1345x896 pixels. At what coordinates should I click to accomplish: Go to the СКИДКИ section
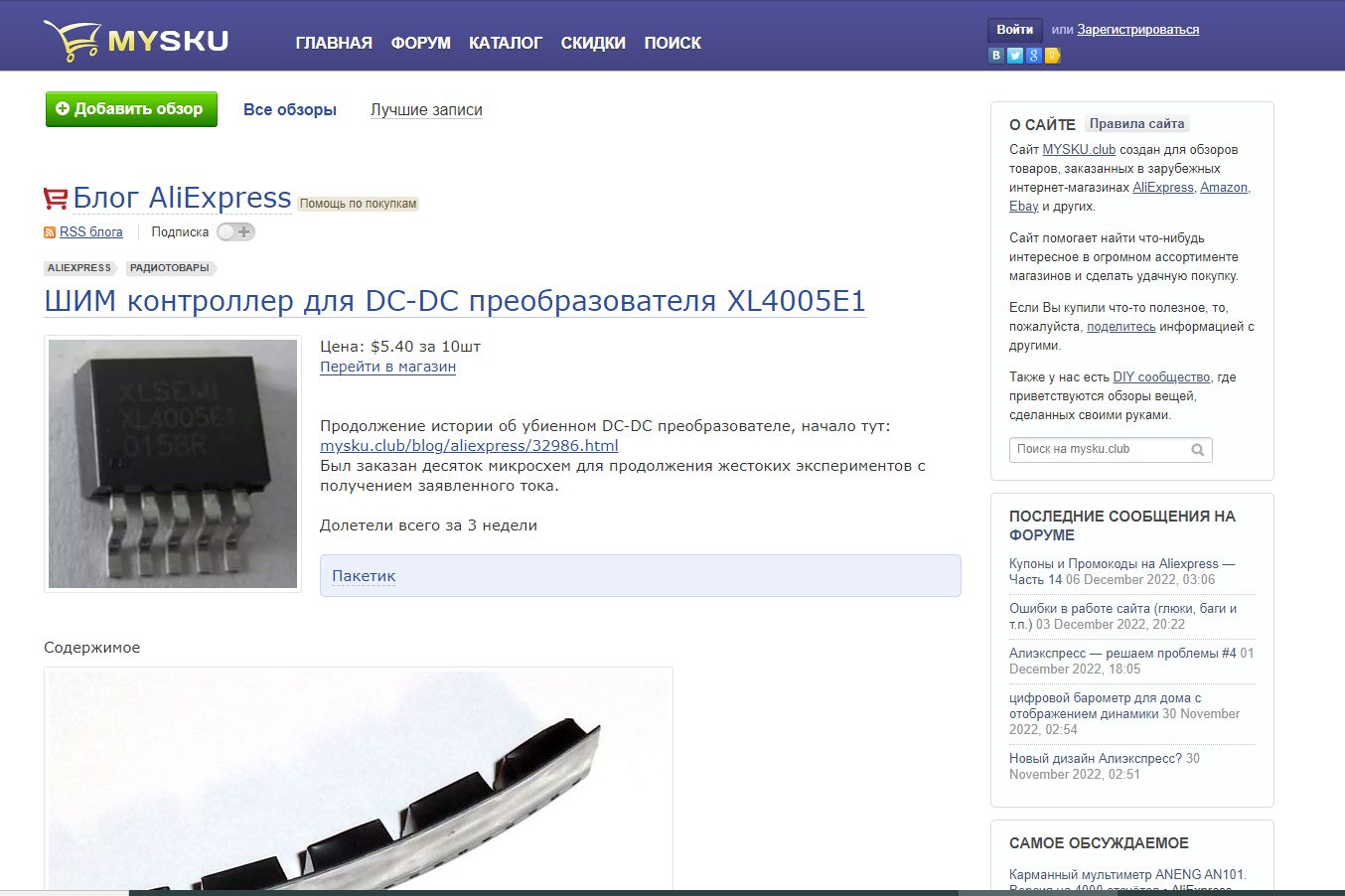pos(593,43)
